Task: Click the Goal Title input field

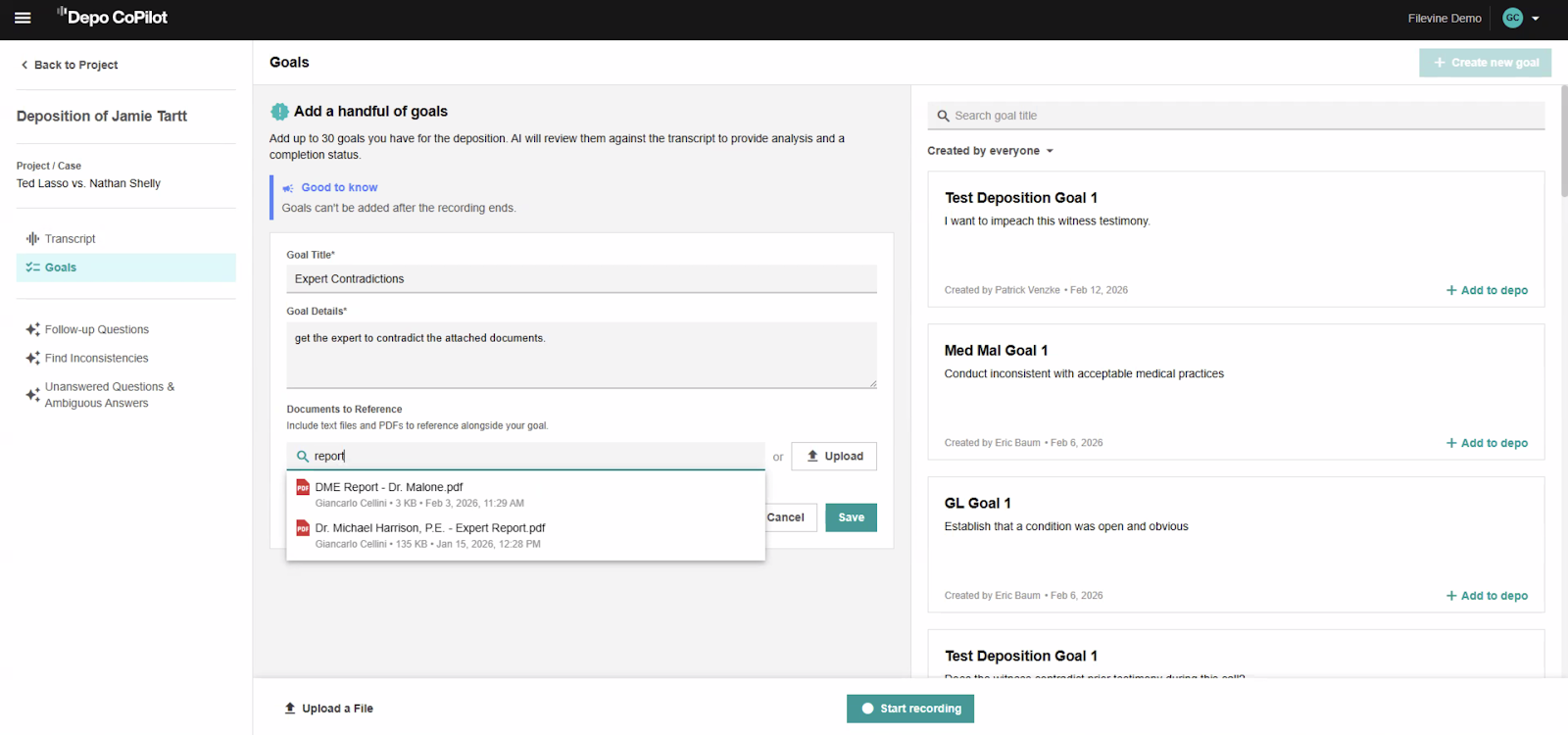Action: point(580,279)
